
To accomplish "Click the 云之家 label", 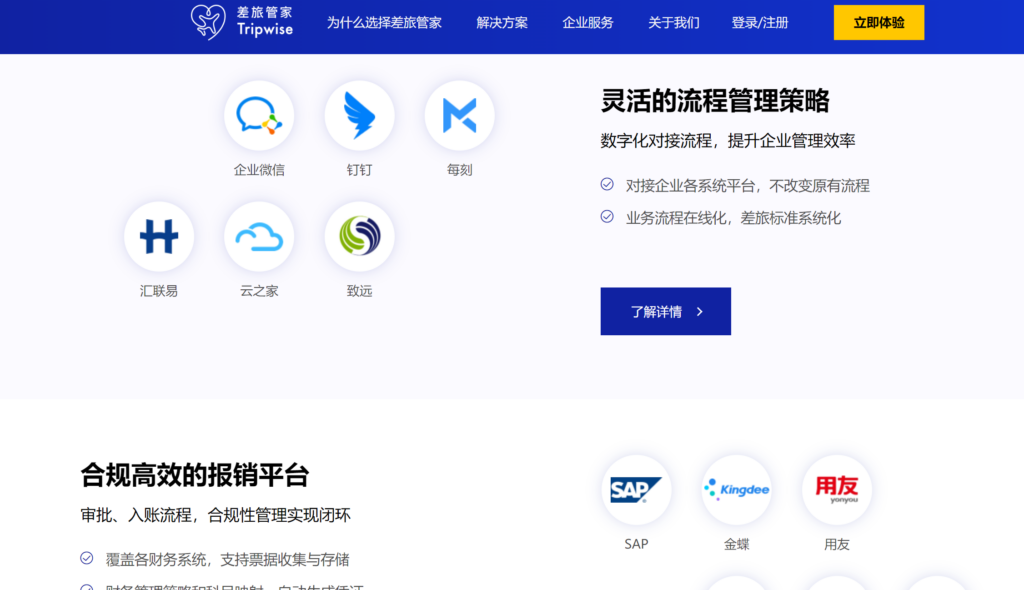I will [x=259, y=291].
